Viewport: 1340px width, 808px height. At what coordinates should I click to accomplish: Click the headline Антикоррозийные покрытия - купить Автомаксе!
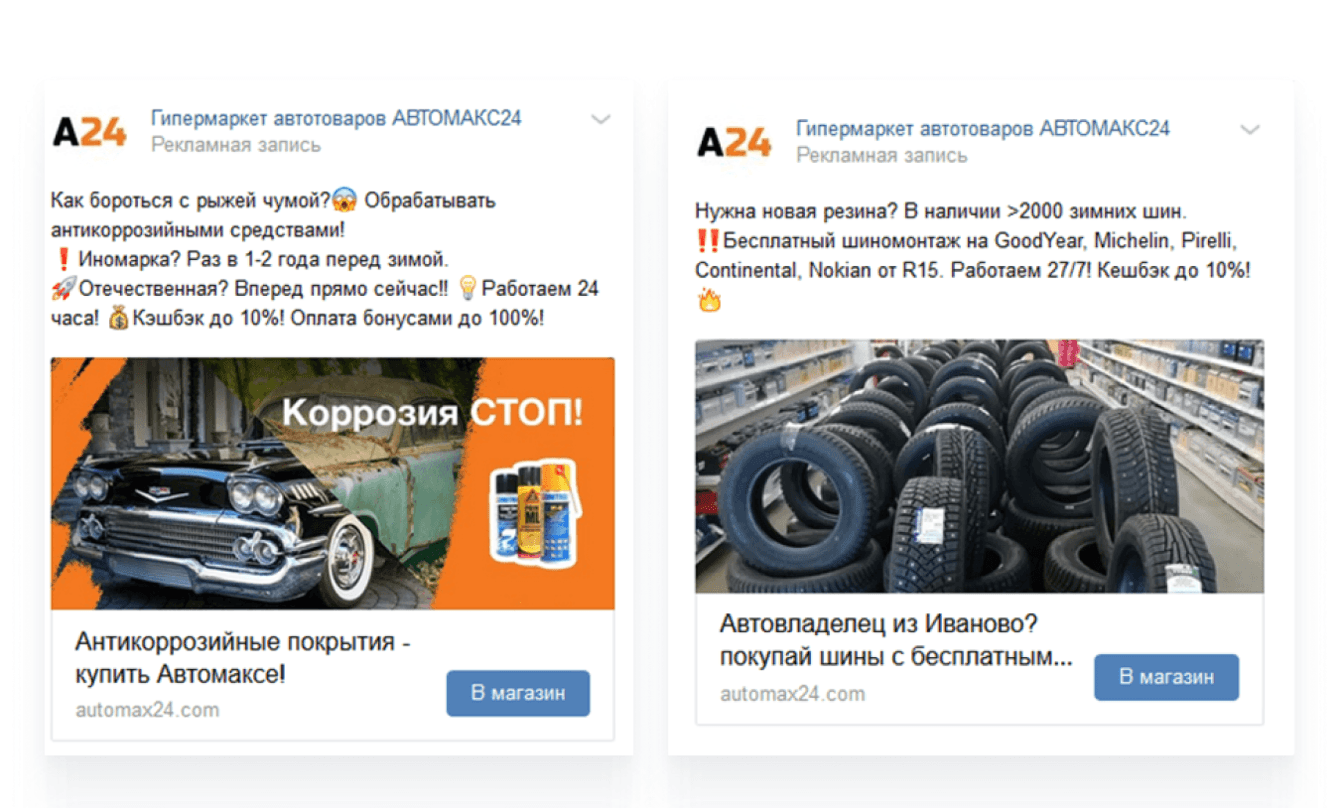(x=243, y=658)
